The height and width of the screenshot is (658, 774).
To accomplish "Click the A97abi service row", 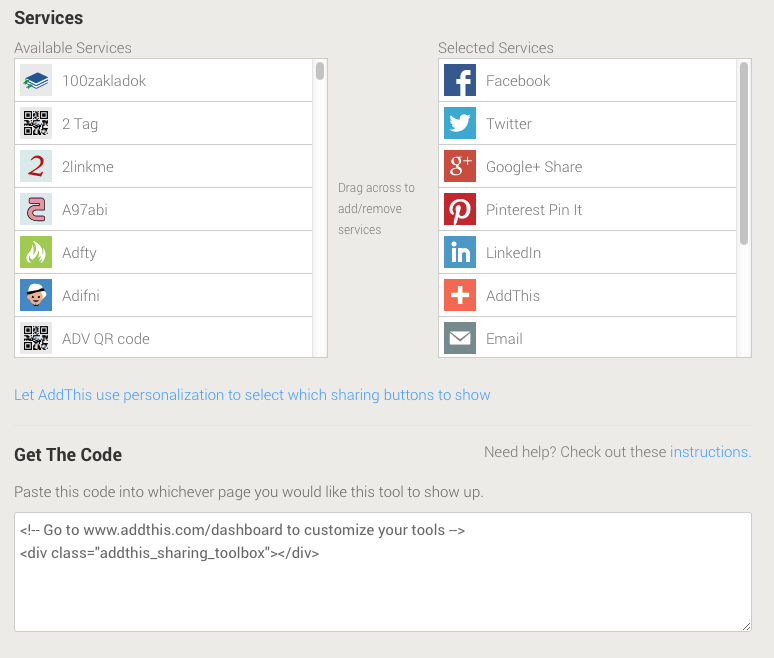I will [163, 209].
